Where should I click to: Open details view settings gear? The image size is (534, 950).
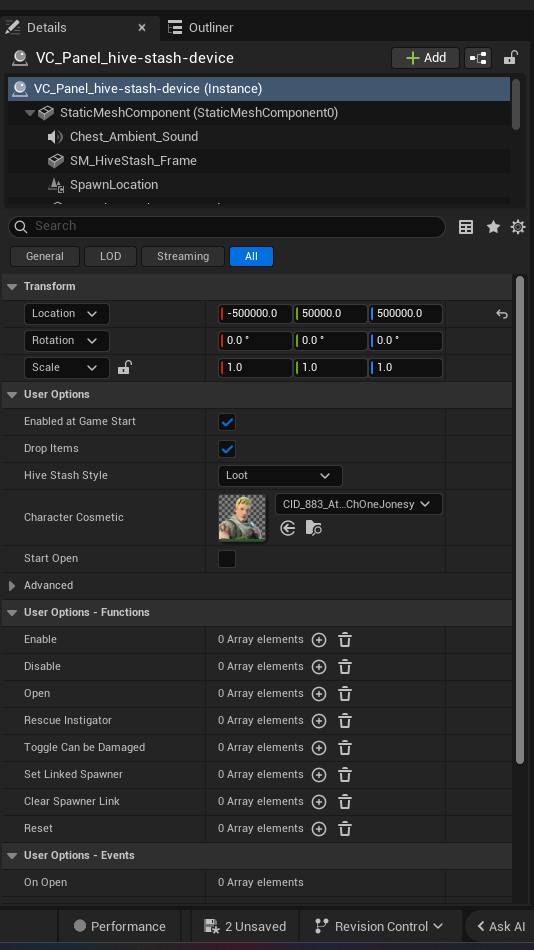[x=518, y=227]
